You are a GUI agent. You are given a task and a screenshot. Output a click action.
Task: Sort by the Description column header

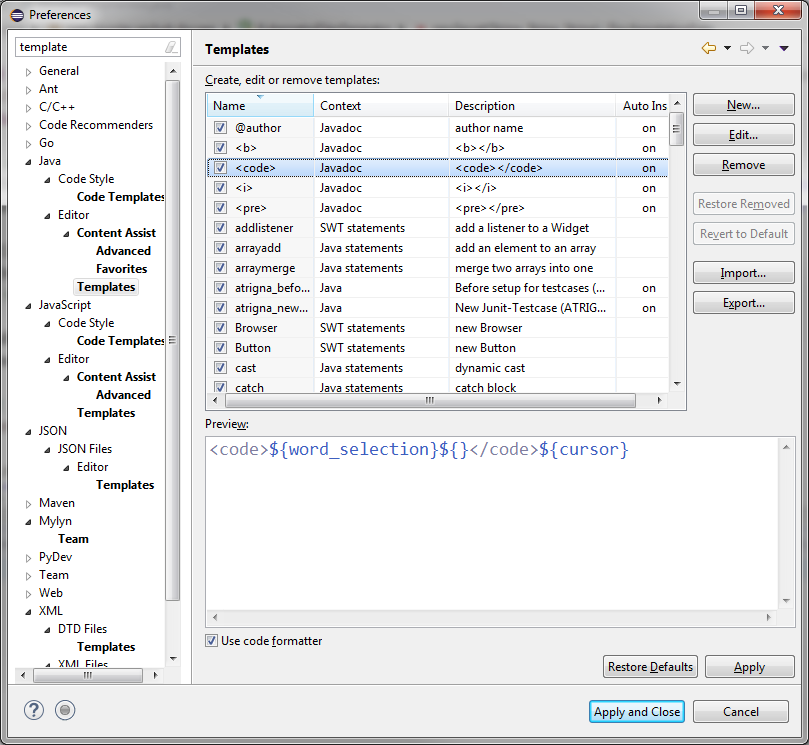(532, 106)
